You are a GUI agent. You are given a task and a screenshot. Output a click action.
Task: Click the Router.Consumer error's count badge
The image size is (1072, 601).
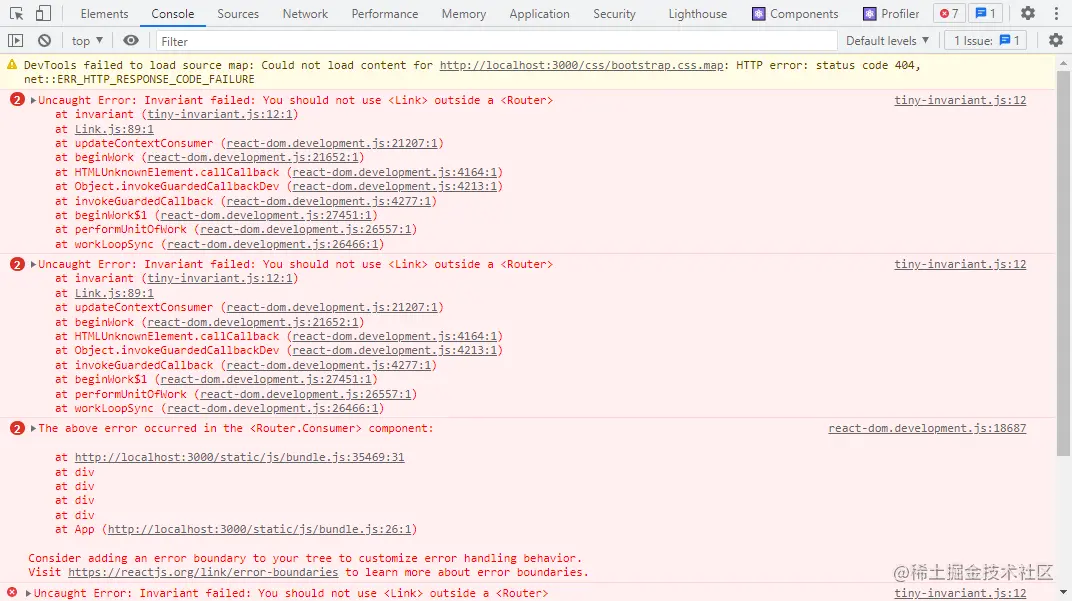(x=17, y=428)
